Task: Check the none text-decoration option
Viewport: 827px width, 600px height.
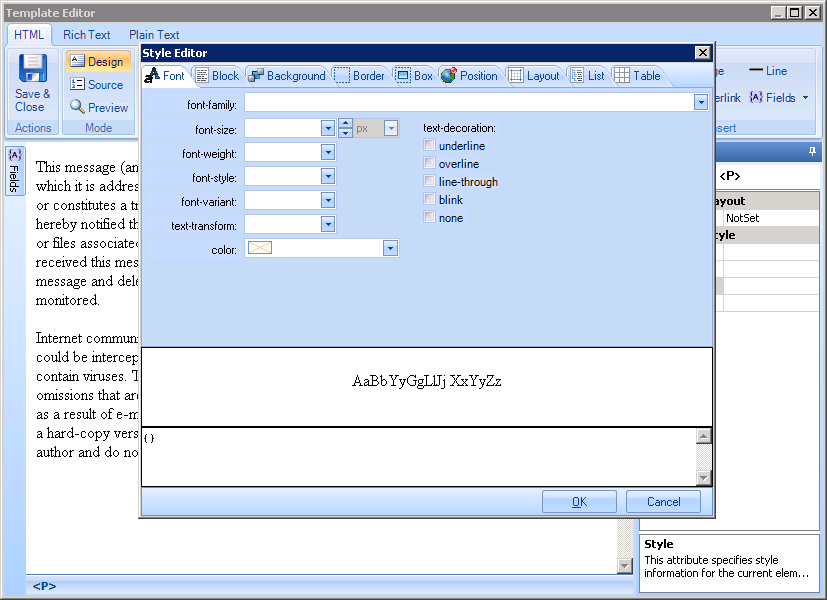Action: (429, 216)
